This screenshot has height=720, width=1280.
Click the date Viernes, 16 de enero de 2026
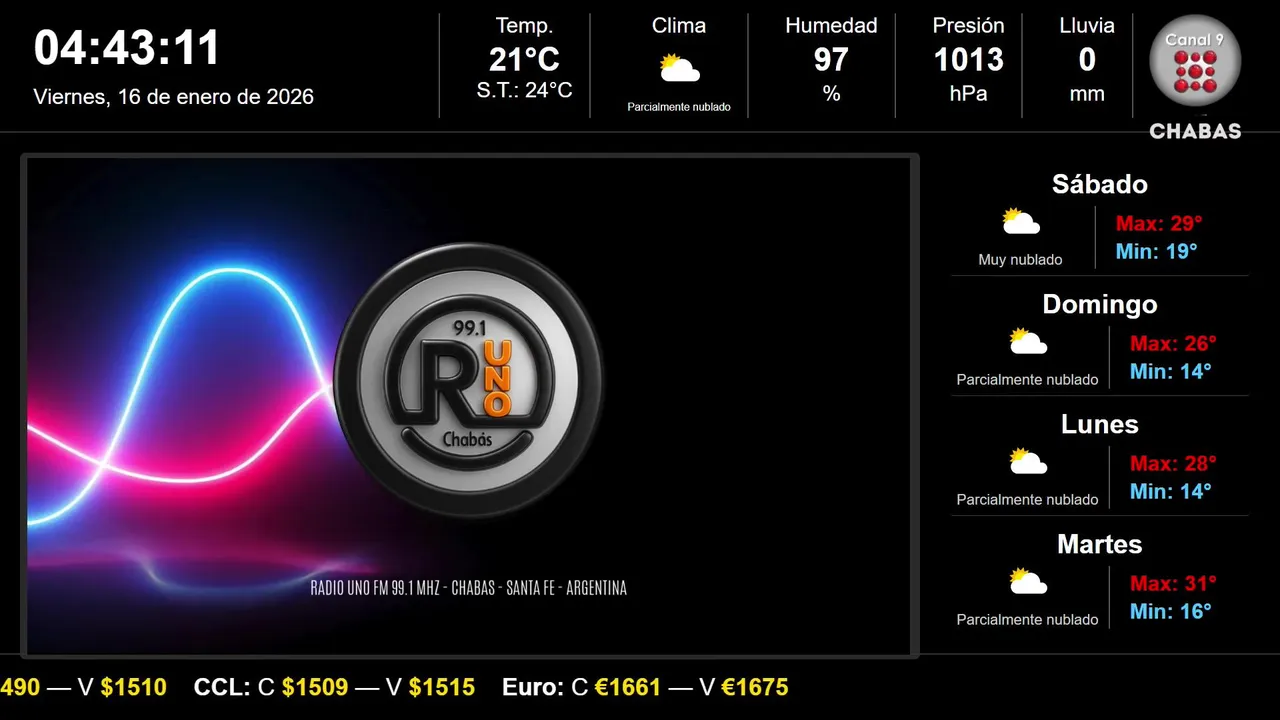click(174, 97)
